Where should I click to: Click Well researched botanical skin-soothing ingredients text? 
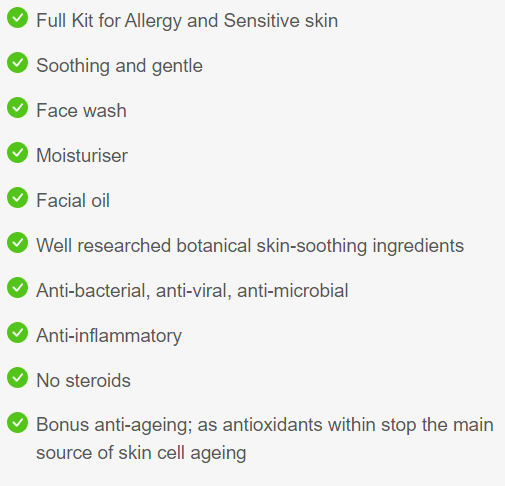click(x=250, y=246)
